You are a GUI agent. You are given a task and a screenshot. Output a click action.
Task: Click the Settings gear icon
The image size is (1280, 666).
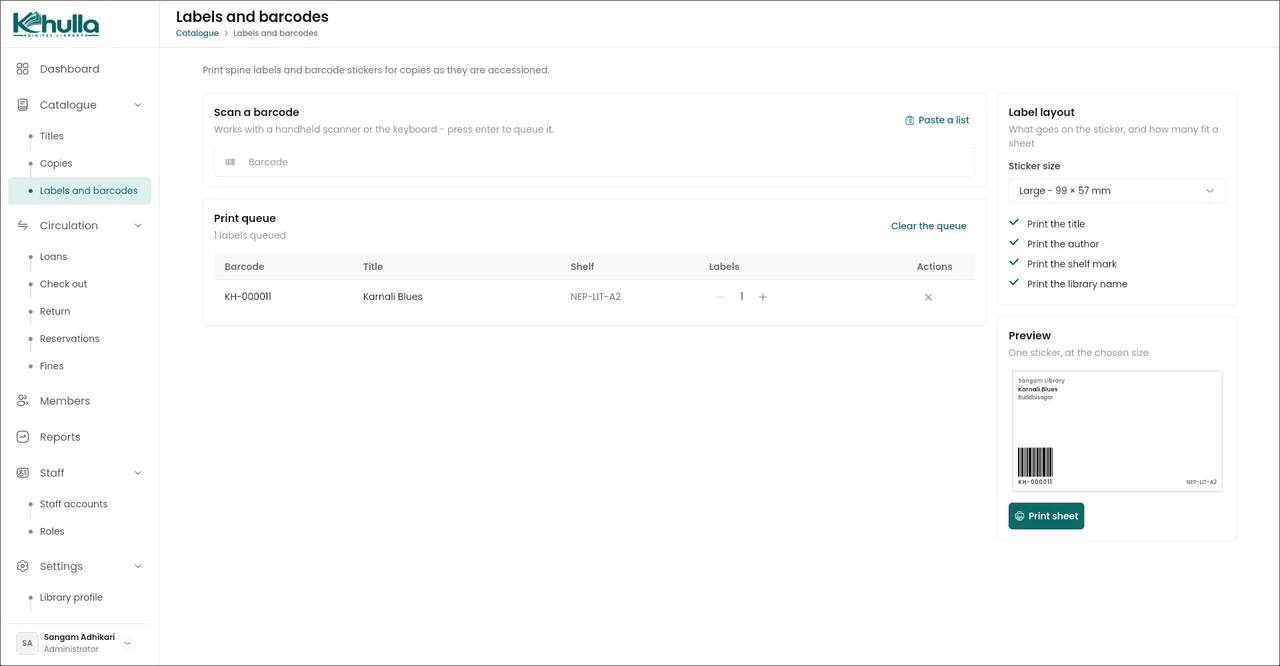pyautogui.click(x=23, y=566)
